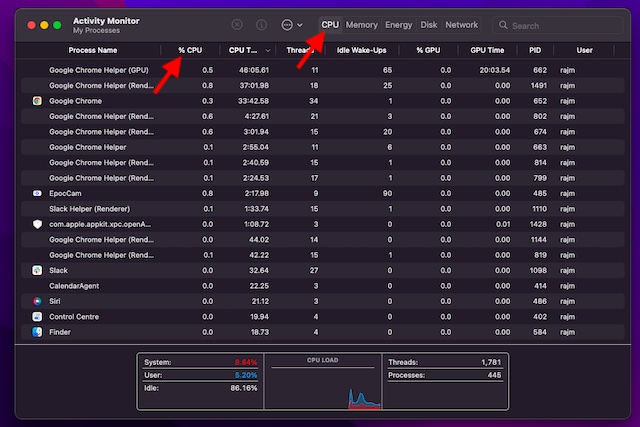
Task: Select the Siri process name
Action: click(55, 301)
